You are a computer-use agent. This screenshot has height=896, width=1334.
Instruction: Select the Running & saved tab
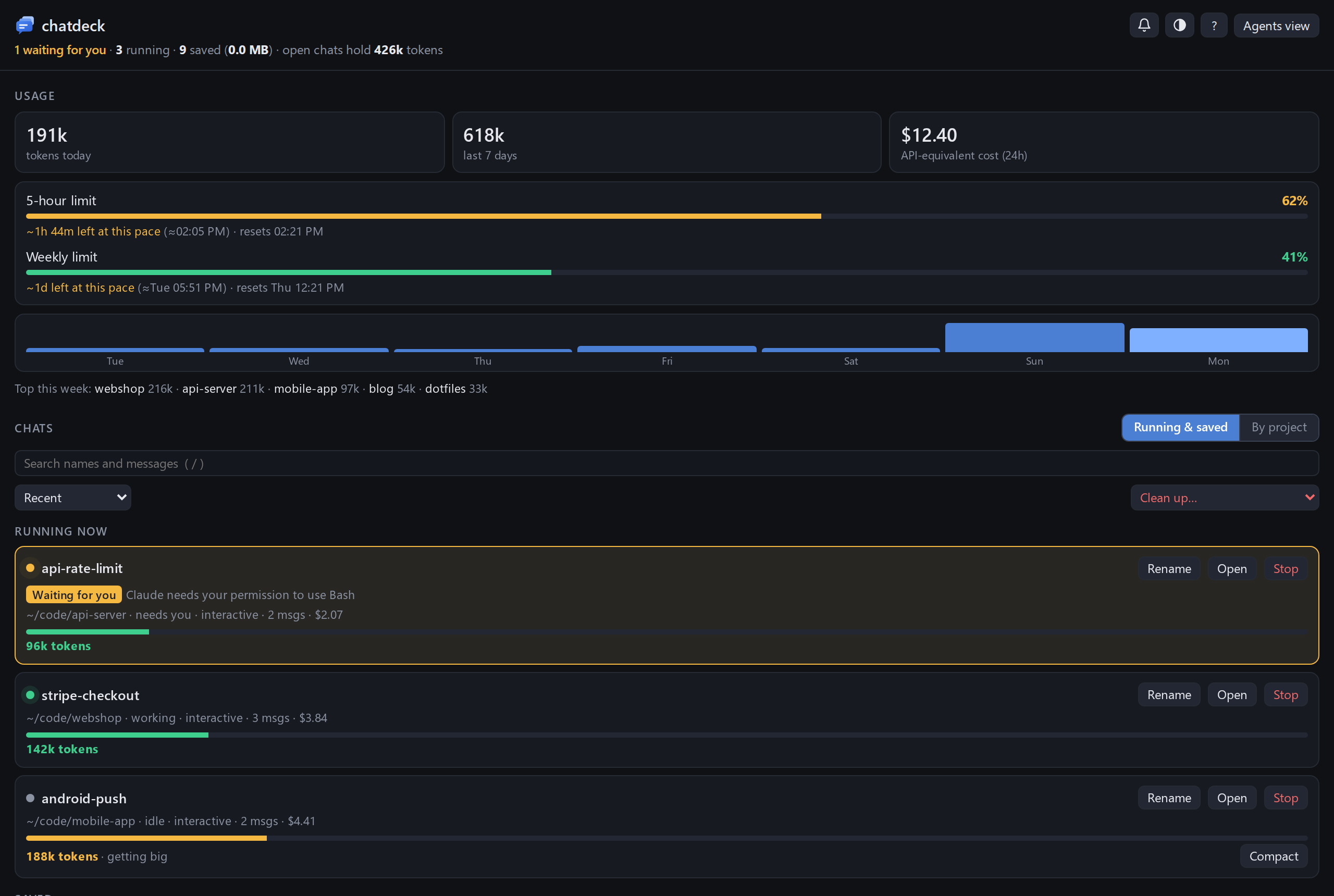pos(1180,428)
